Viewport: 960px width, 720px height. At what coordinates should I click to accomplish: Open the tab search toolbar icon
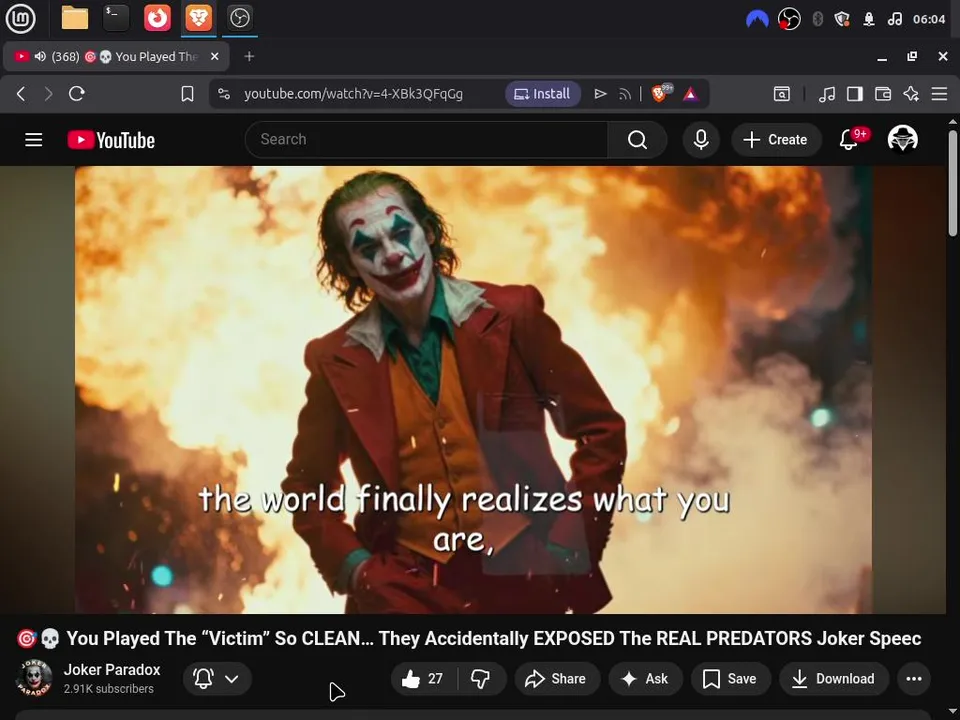coord(782,94)
